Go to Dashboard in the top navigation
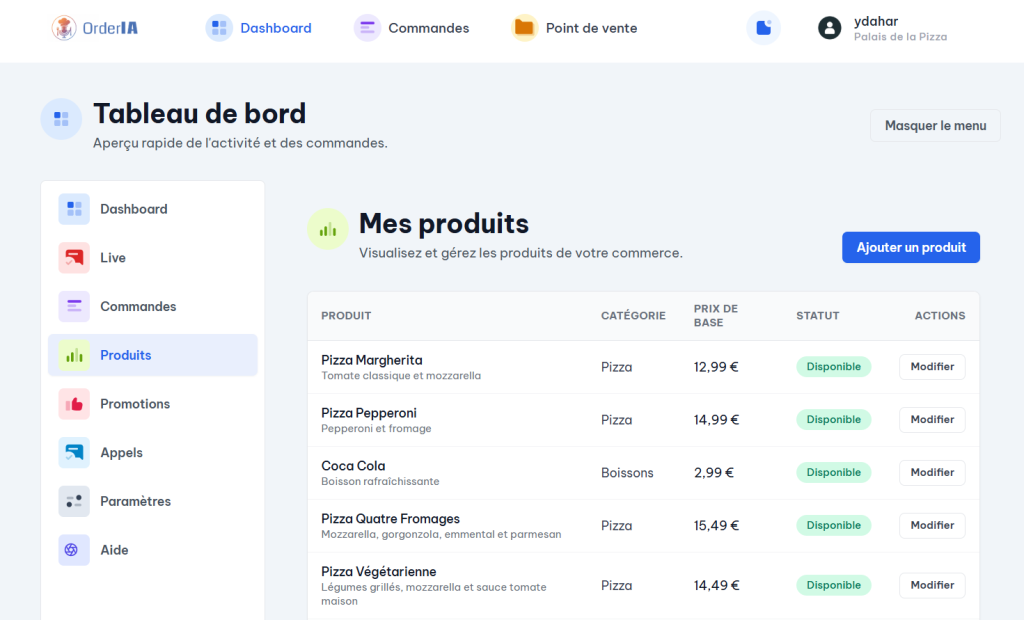The width and height of the screenshot is (1024, 620). [x=275, y=28]
